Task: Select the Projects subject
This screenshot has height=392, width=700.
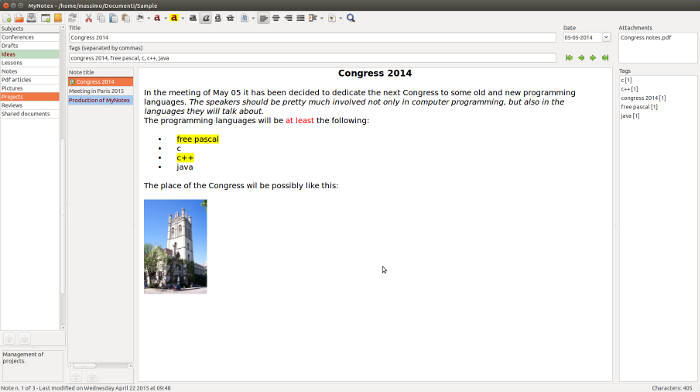Action: (x=30, y=96)
